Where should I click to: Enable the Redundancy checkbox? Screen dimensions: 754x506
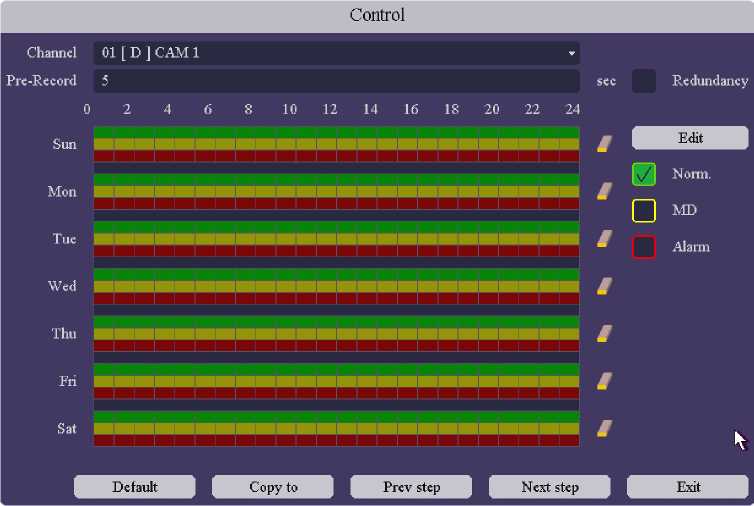644,81
